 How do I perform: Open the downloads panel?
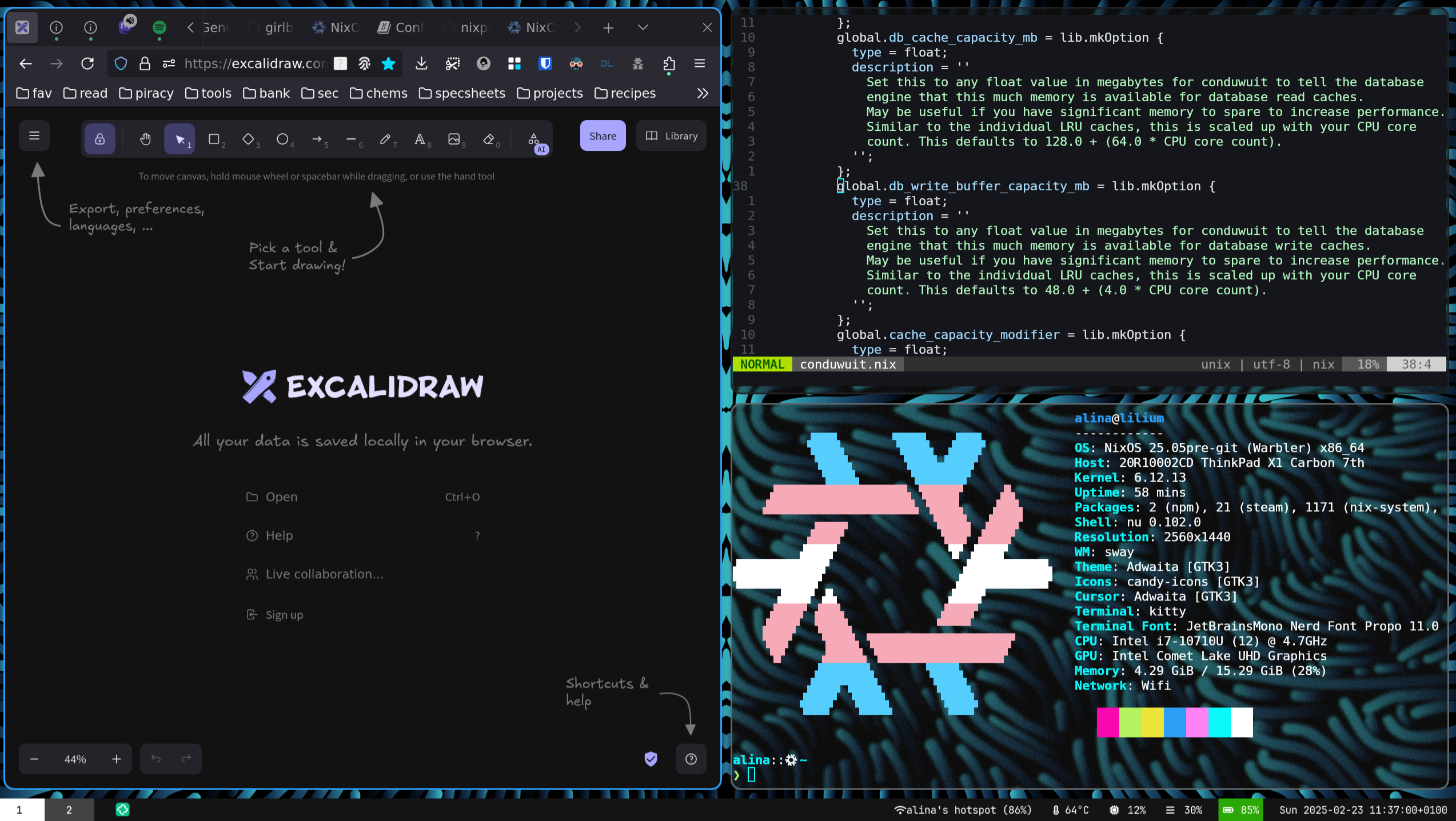(421, 63)
